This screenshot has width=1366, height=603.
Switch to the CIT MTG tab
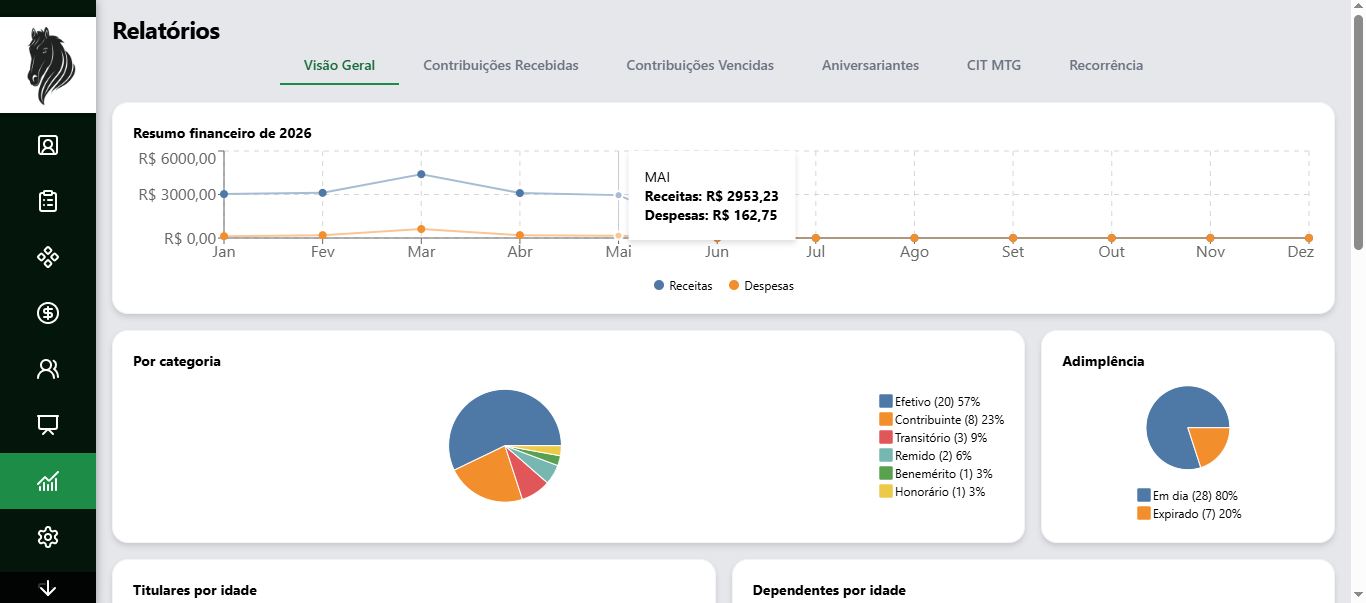pyautogui.click(x=994, y=65)
